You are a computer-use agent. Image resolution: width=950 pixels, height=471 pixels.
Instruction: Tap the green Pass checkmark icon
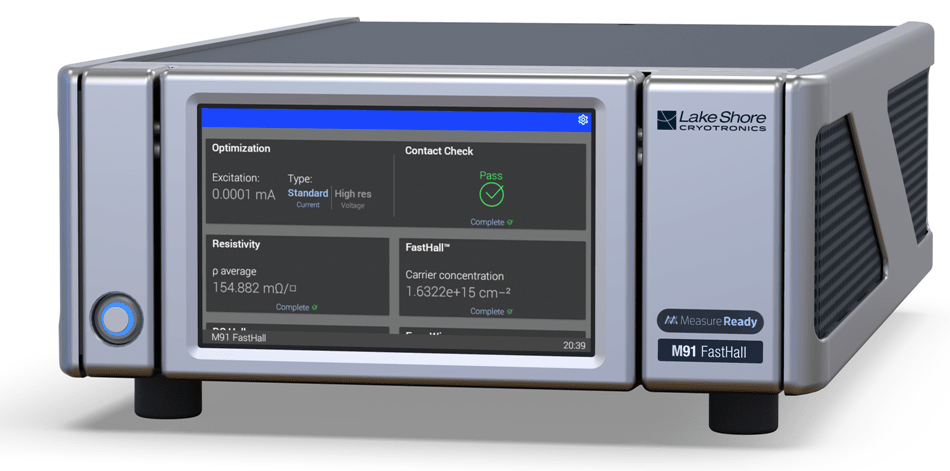(491, 195)
